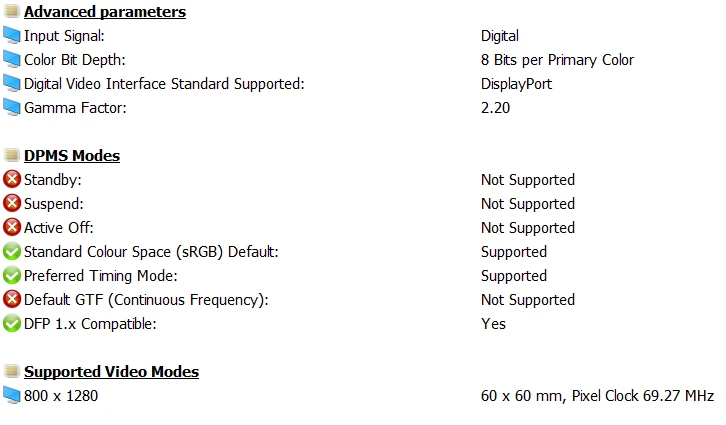Select the Active Off row label
This screenshot has width=726, height=425.
pyautogui.click(x=59, y=228)
